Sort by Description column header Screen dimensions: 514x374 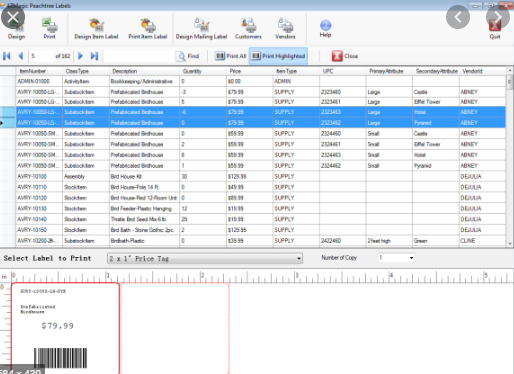click(144, 71)
